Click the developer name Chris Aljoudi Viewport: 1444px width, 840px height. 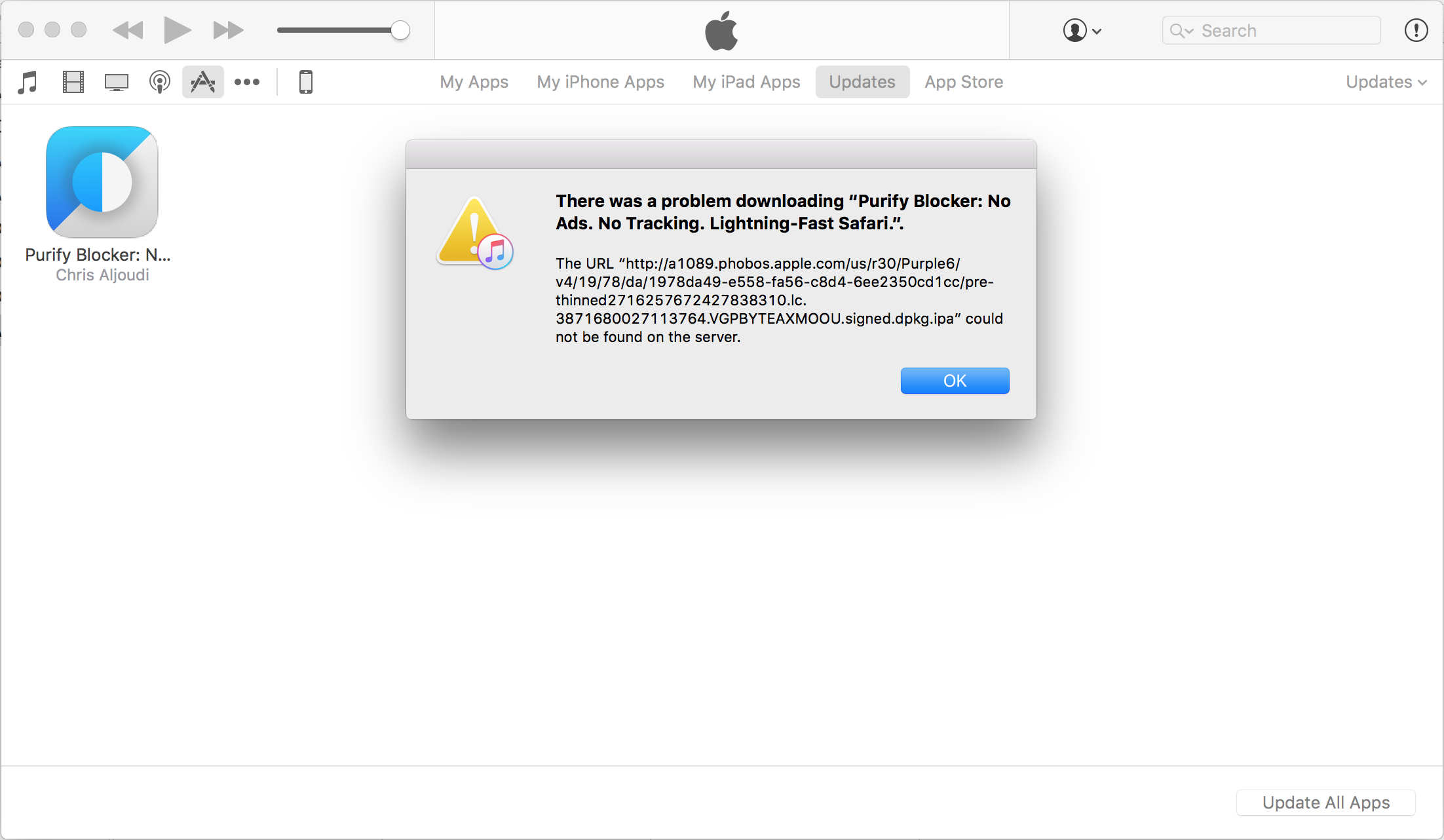102,275
